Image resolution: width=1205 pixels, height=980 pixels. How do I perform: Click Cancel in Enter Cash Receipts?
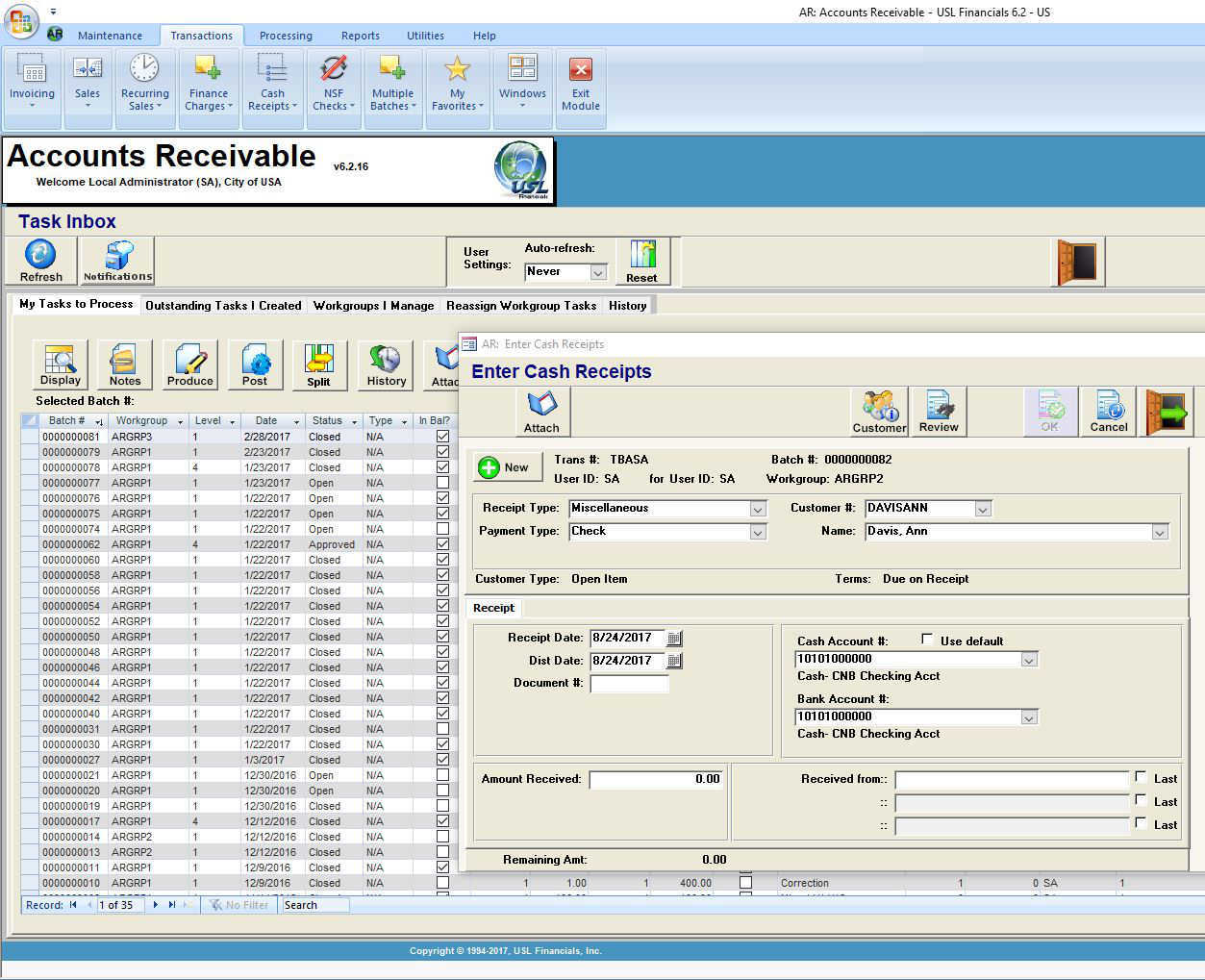point(1109,412)
